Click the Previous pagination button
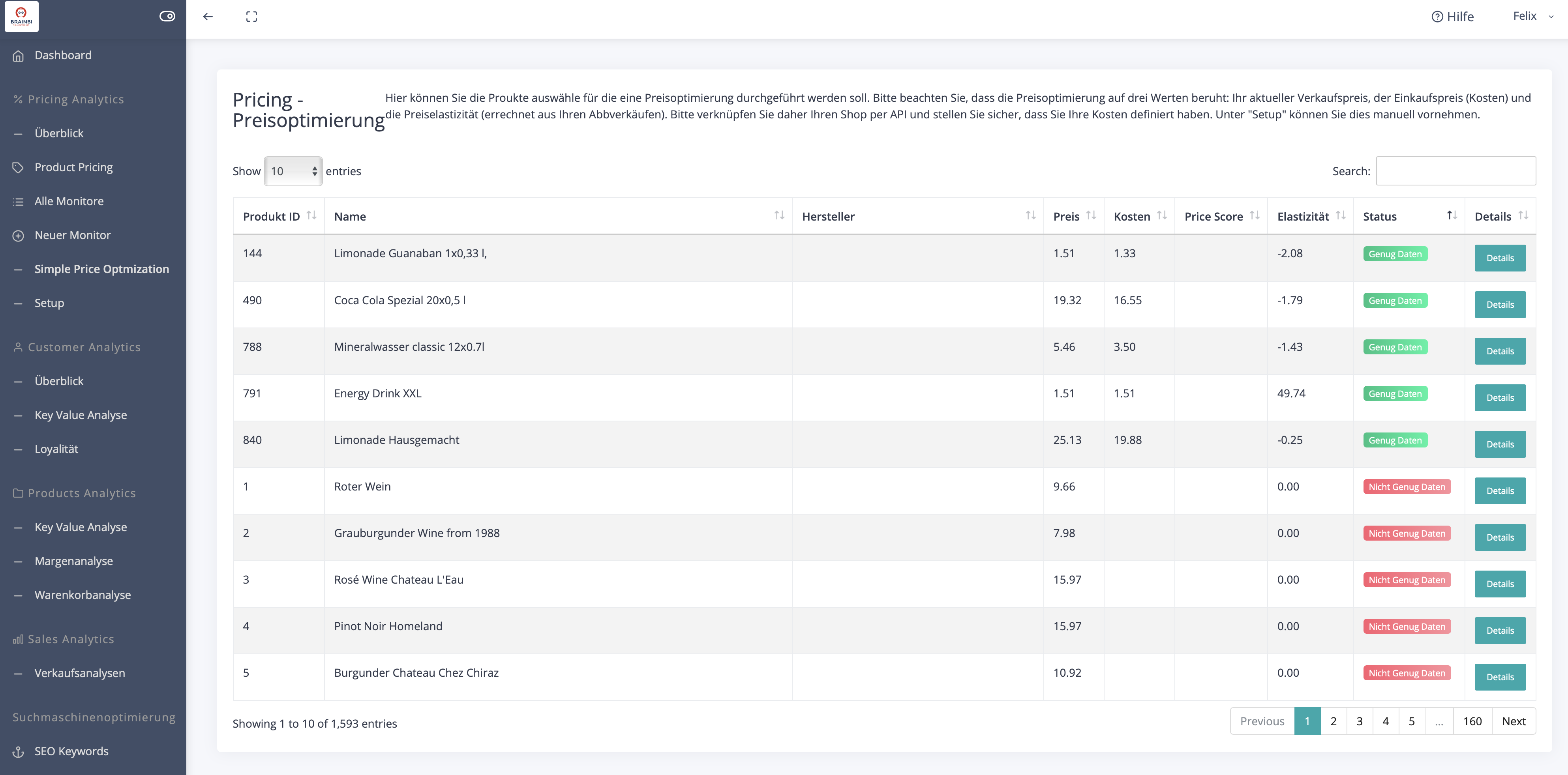This screenshot has height=775, width=1568. coord(1262,721)
